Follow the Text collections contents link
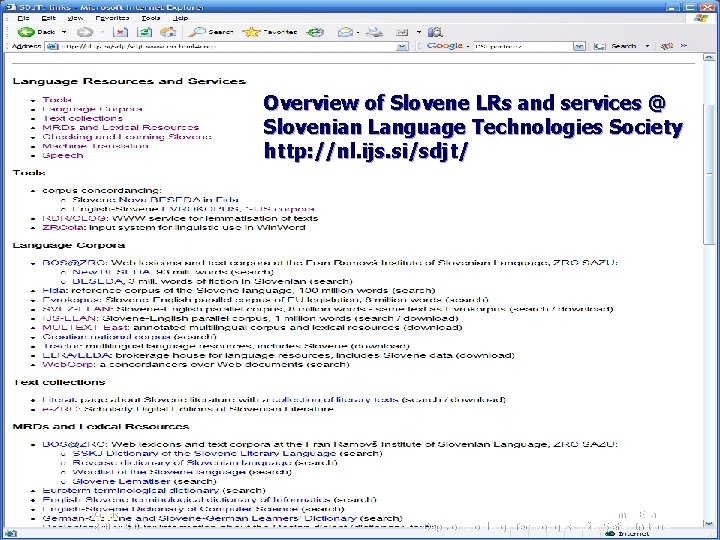 point(83,118)
